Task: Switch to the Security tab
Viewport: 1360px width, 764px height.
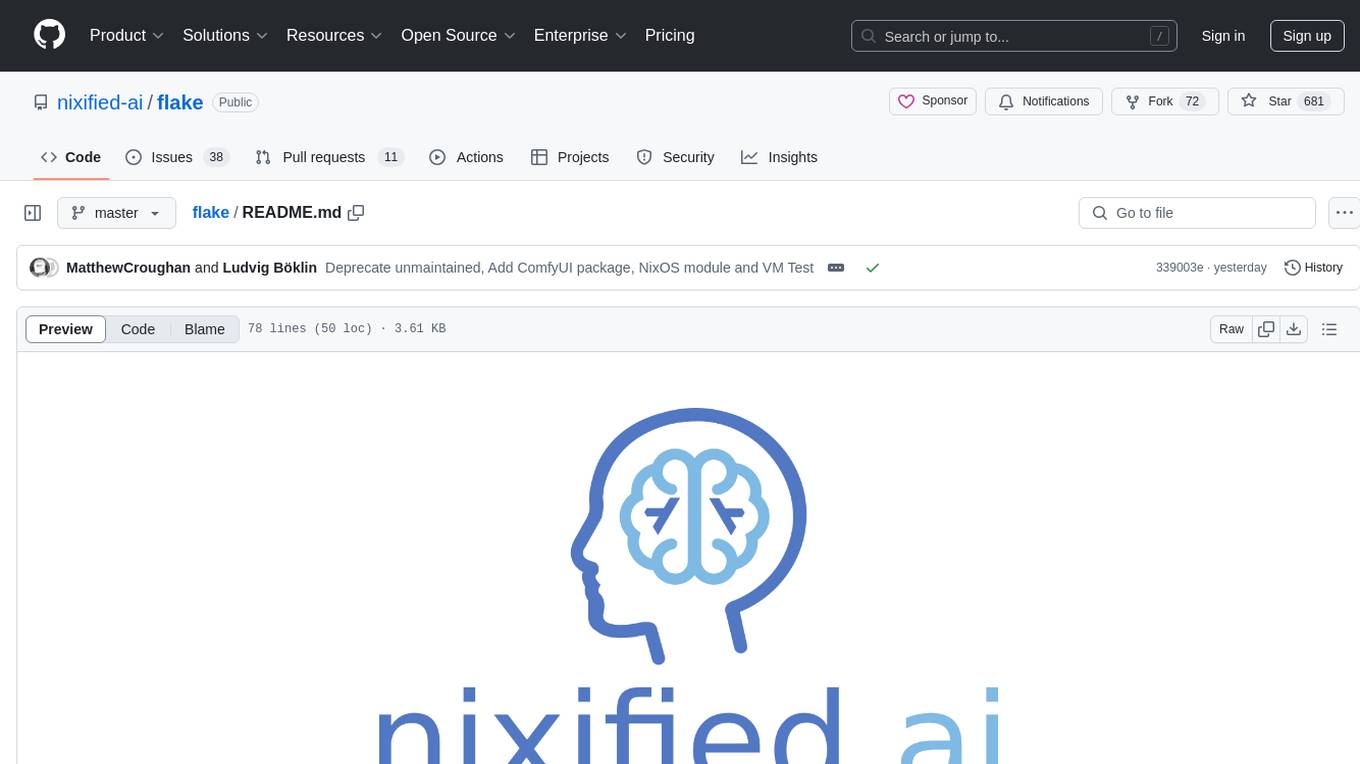Action: [676, 157]
